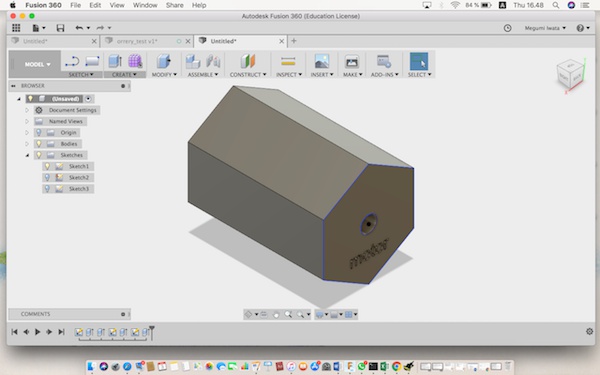This screenshot has width=600, height=375.
Task: Expand the Bodies folder node
Action: click(27, 144)
